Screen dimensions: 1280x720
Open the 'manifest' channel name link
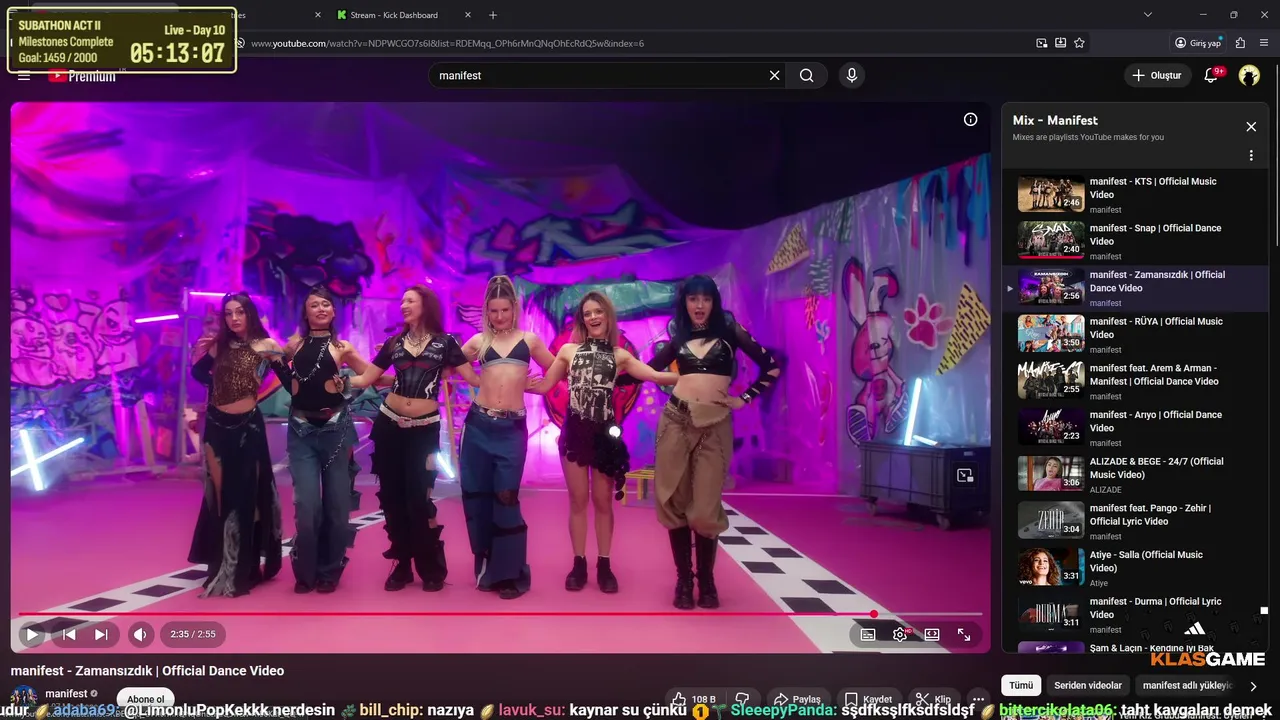[66, 694]
